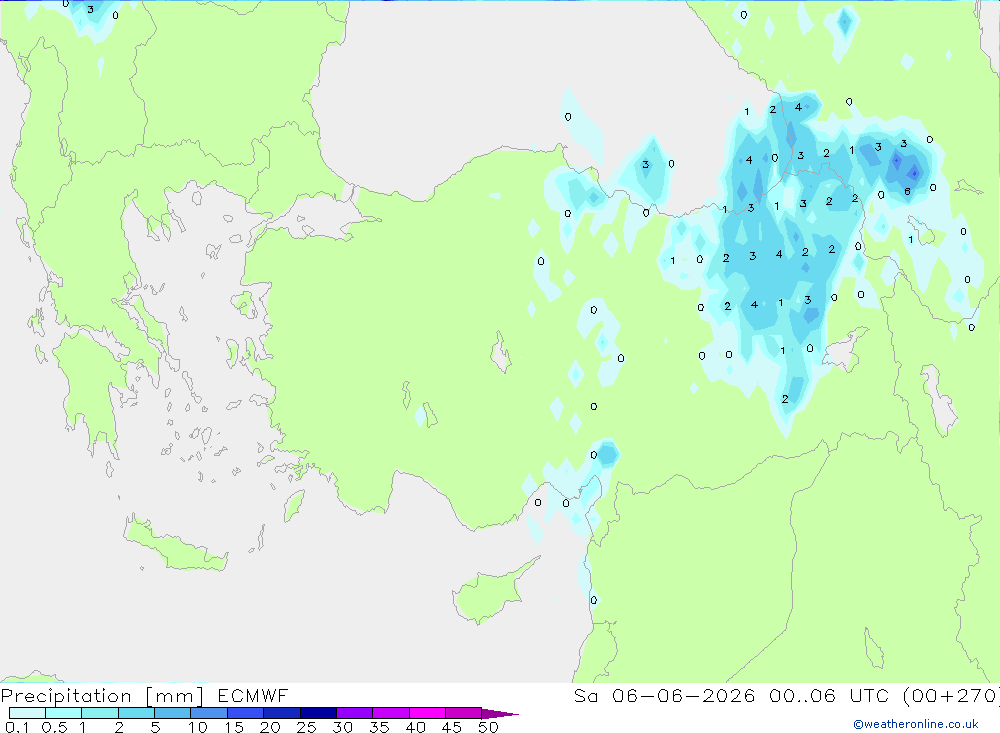Click the 0.5–1 mm legend color box
The height and width of the screenshot is (733, 1000).
[63, 713]
